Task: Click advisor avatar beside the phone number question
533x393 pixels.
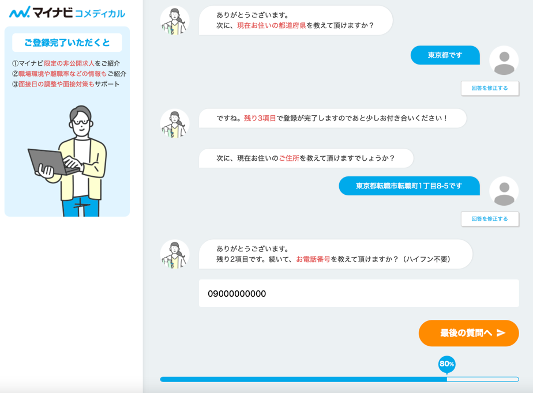Action: click(x=175, y=254)
